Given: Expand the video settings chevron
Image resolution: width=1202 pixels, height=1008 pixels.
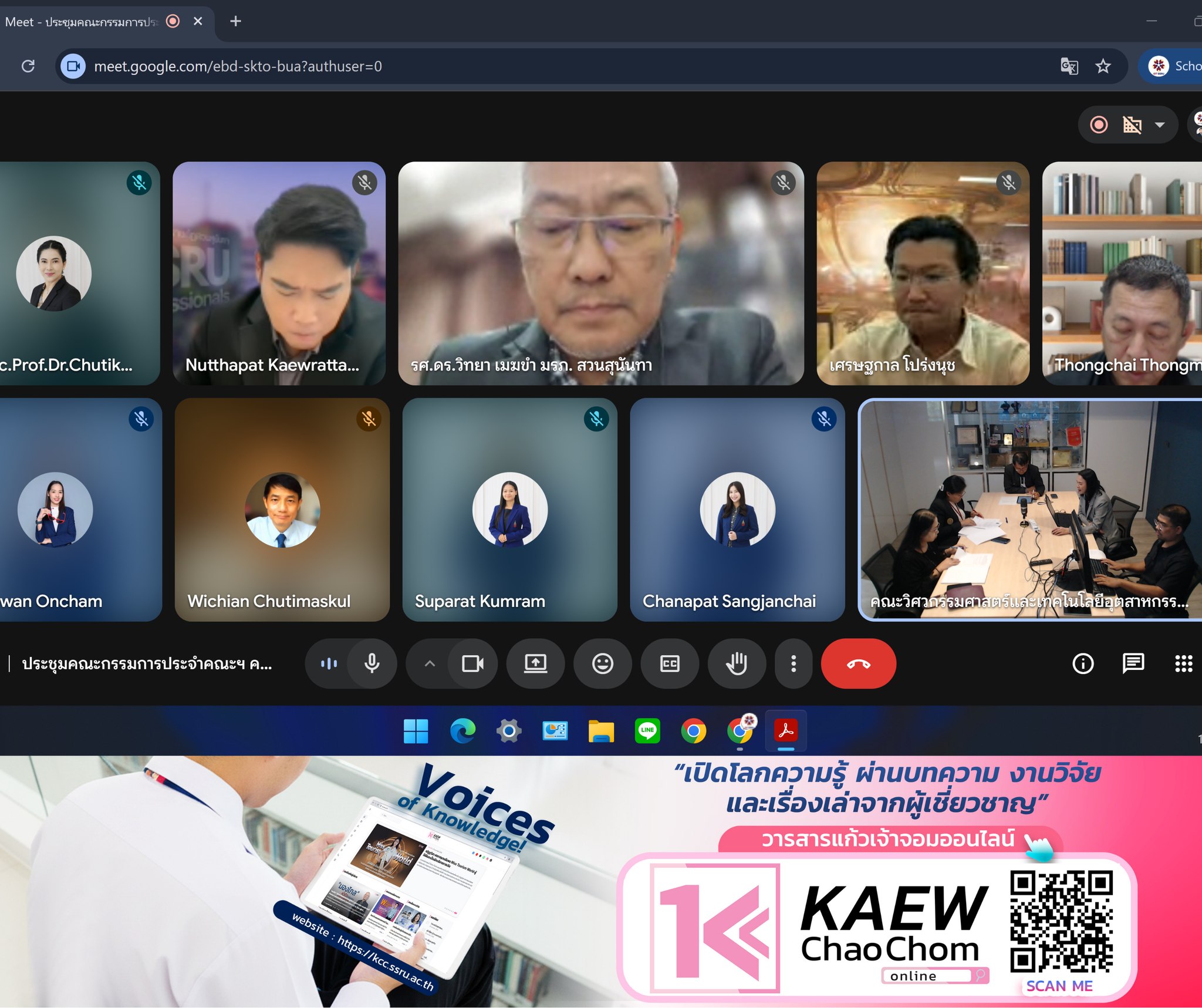Looking at the screenshot, I should 430,664.
